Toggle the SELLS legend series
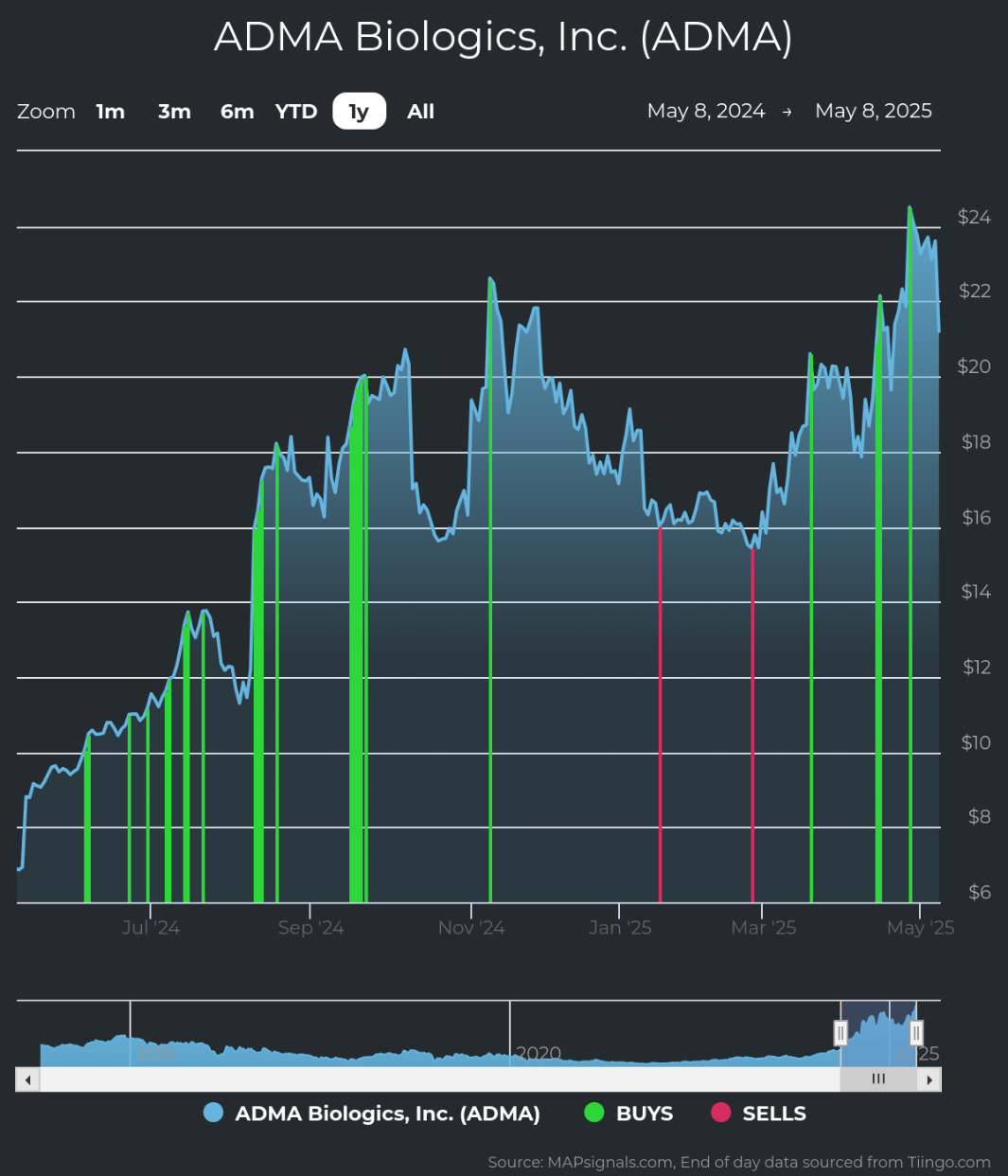Image resolution: width=1008 pixels, height=1176 pixels. click(x=758, y=1114)
